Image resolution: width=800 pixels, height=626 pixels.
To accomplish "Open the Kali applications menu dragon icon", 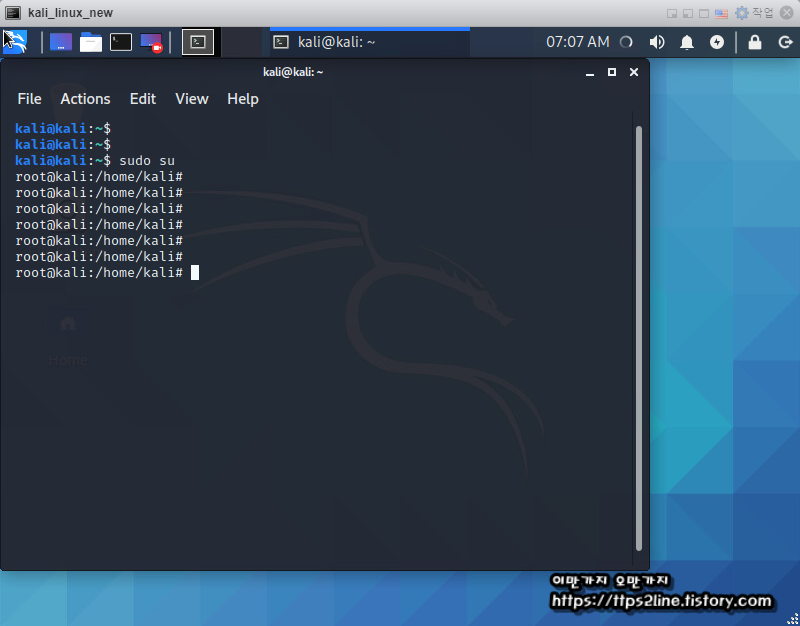I will [x=14, y=42].
